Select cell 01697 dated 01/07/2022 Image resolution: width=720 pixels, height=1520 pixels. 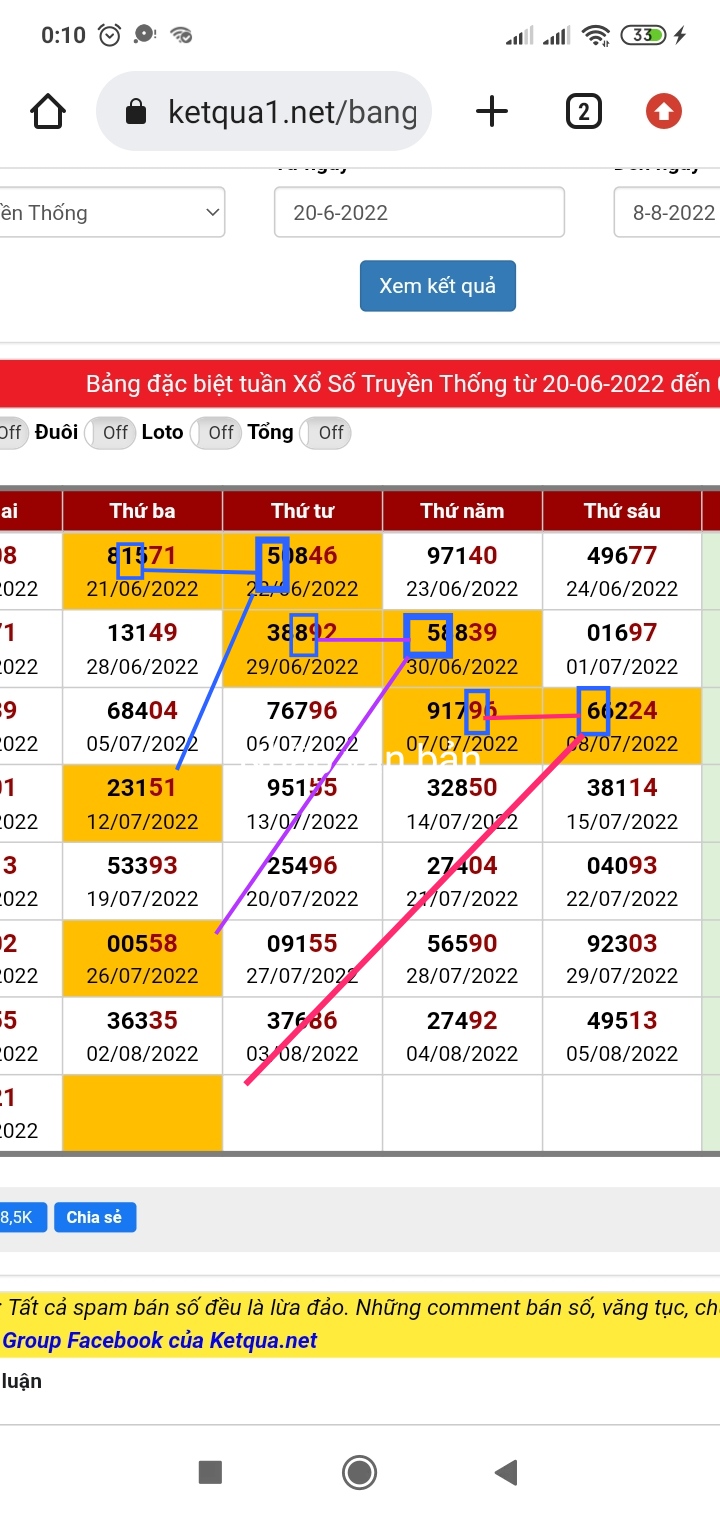click(622, 649)
